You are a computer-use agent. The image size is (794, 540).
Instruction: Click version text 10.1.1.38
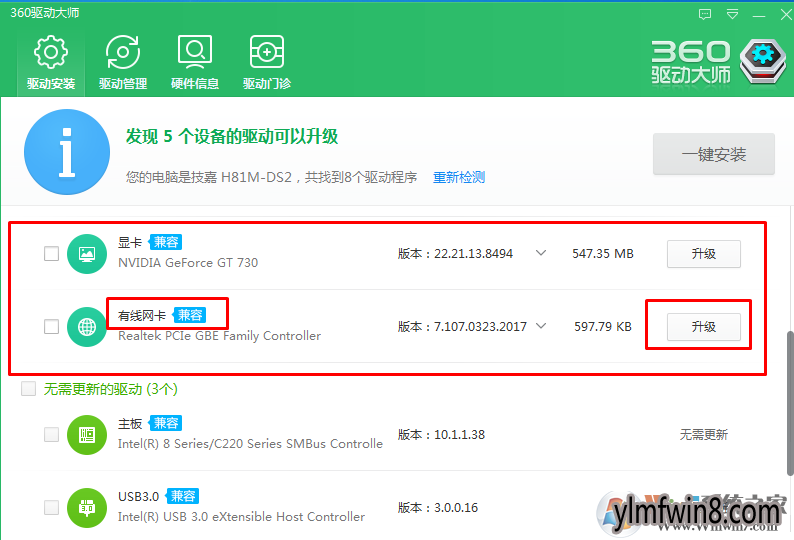point(459,435)
